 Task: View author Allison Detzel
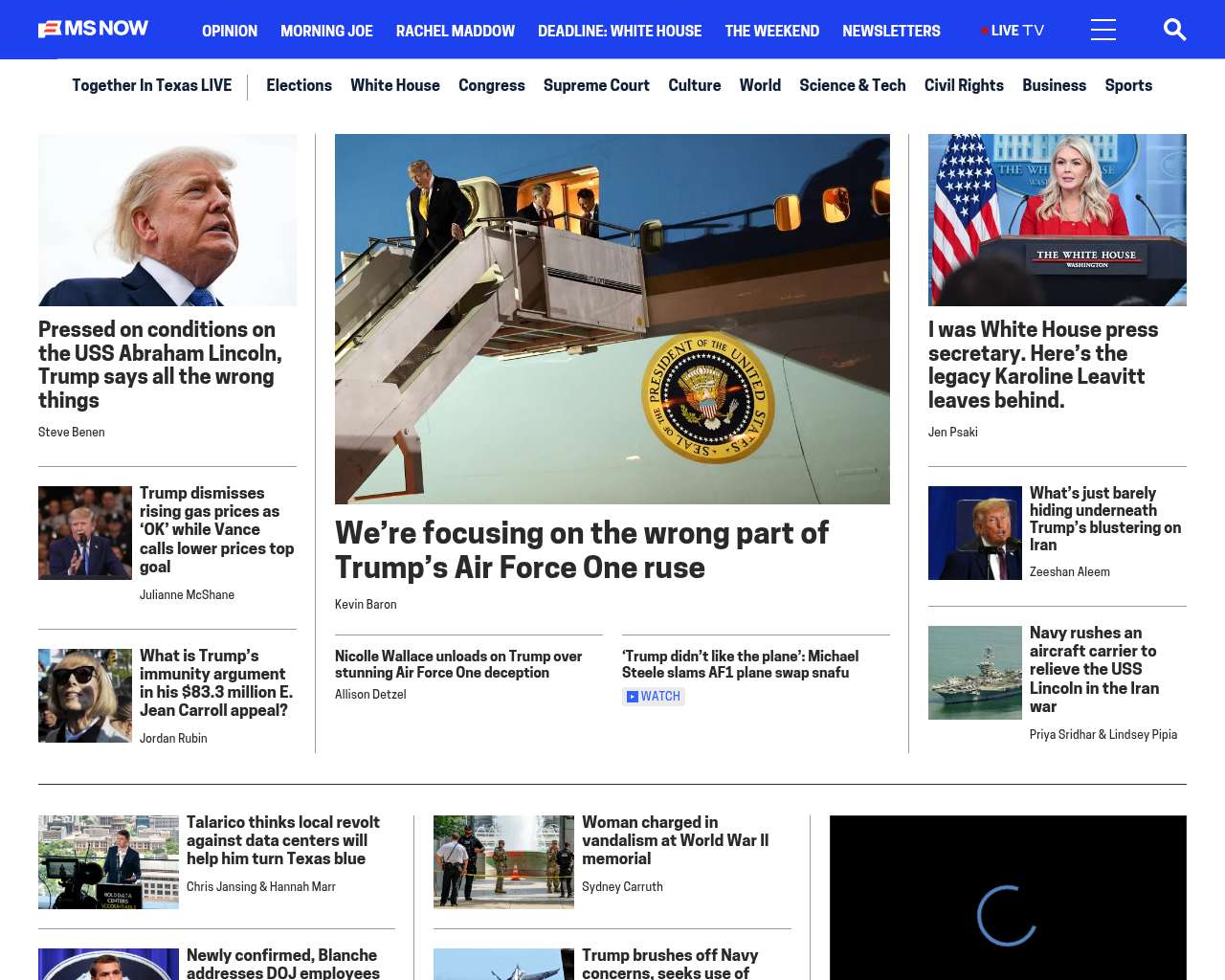click(370, 695)
